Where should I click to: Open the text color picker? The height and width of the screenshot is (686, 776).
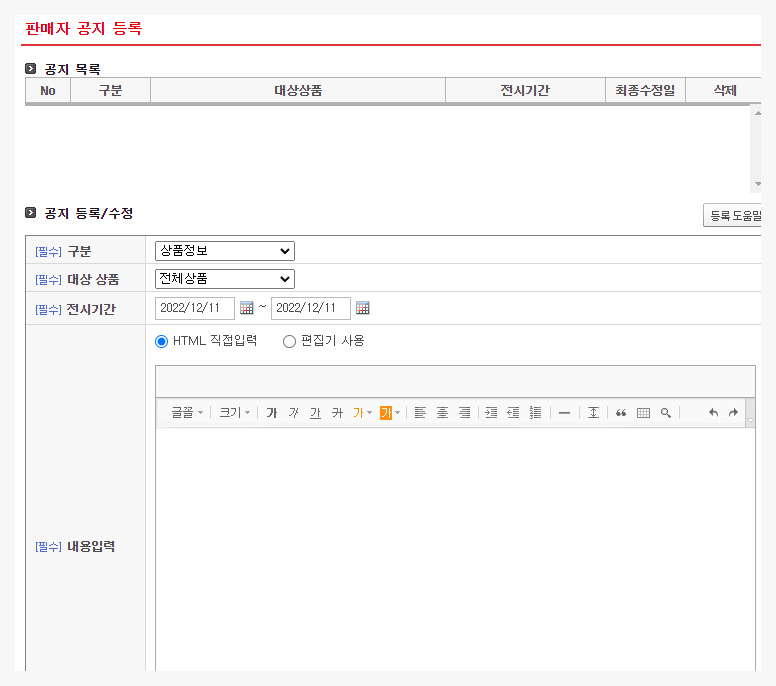click(x=361, y=413)
